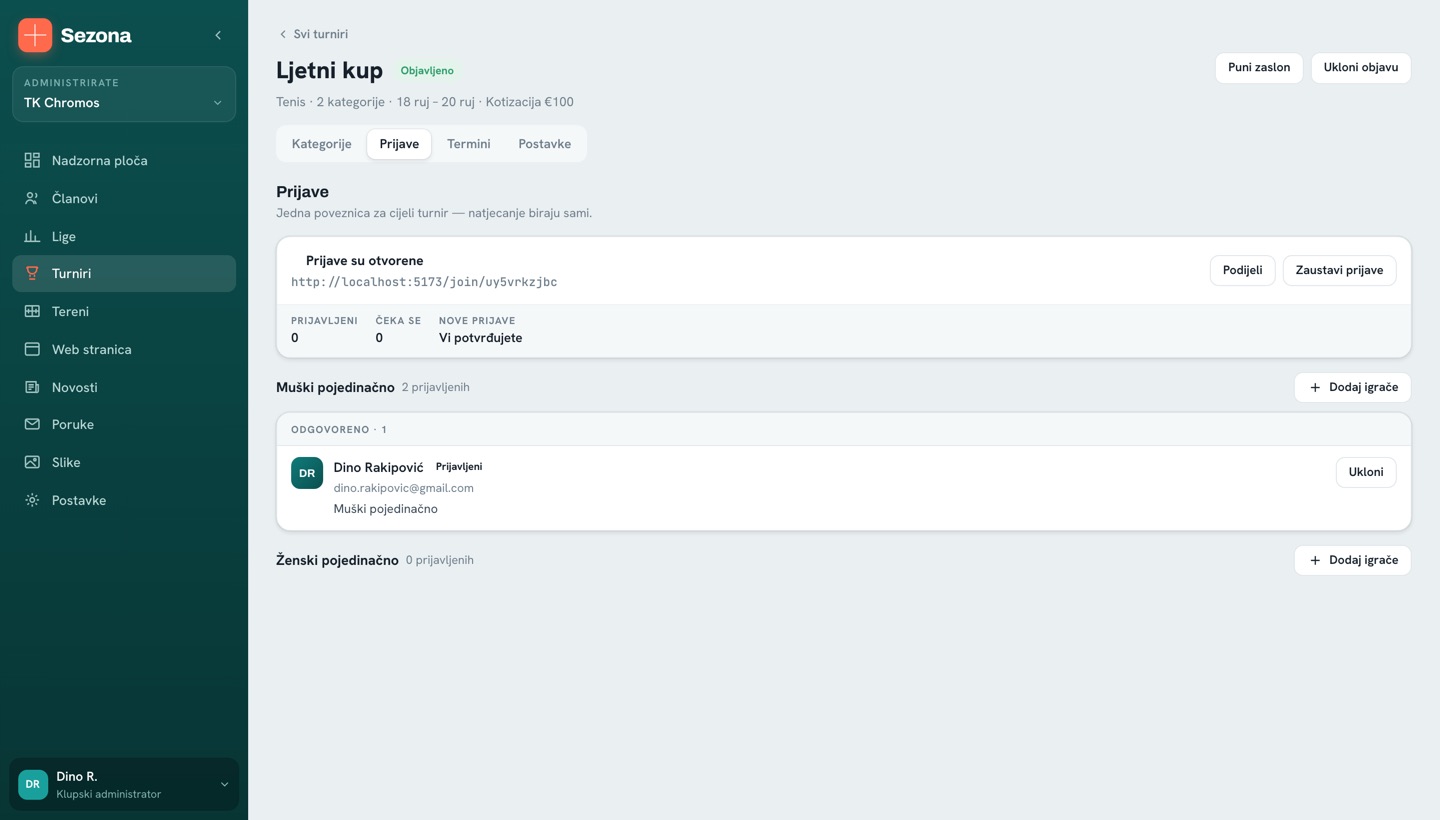Remove Dino Rakipović with Ukloni button
The width and height of the screenshot is (1440, 820).
(x=1366, y=472)
